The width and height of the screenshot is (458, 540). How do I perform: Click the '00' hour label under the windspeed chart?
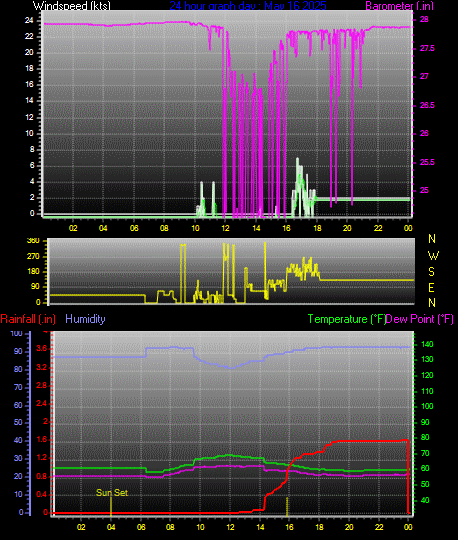pos(408,228)
